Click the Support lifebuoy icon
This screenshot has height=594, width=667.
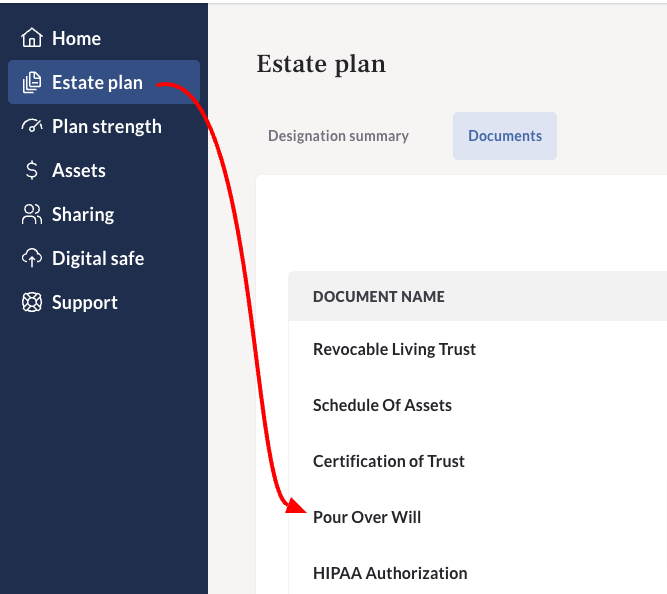(x=32, y=302)
